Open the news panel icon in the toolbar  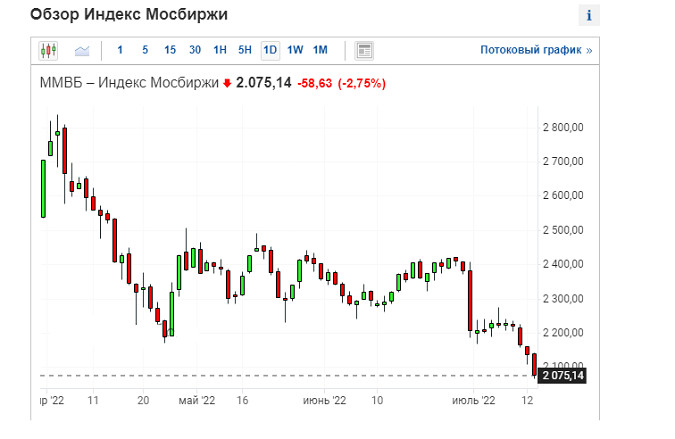point(364,50)
